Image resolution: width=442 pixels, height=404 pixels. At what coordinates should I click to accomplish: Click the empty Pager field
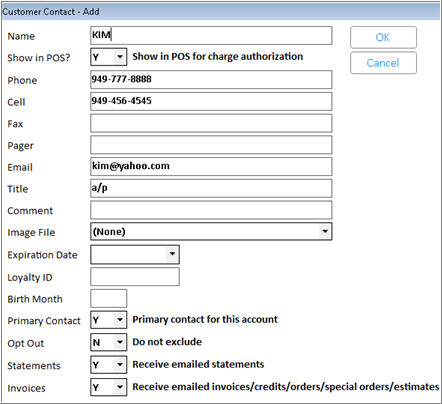click(x=211, y=145)
